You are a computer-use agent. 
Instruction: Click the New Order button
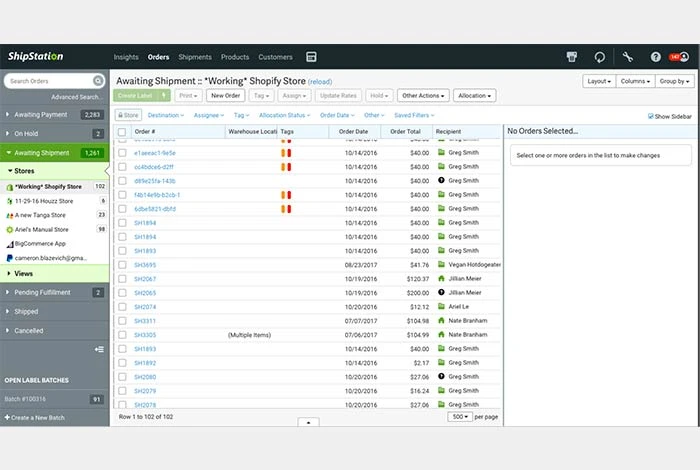(225, 96)
